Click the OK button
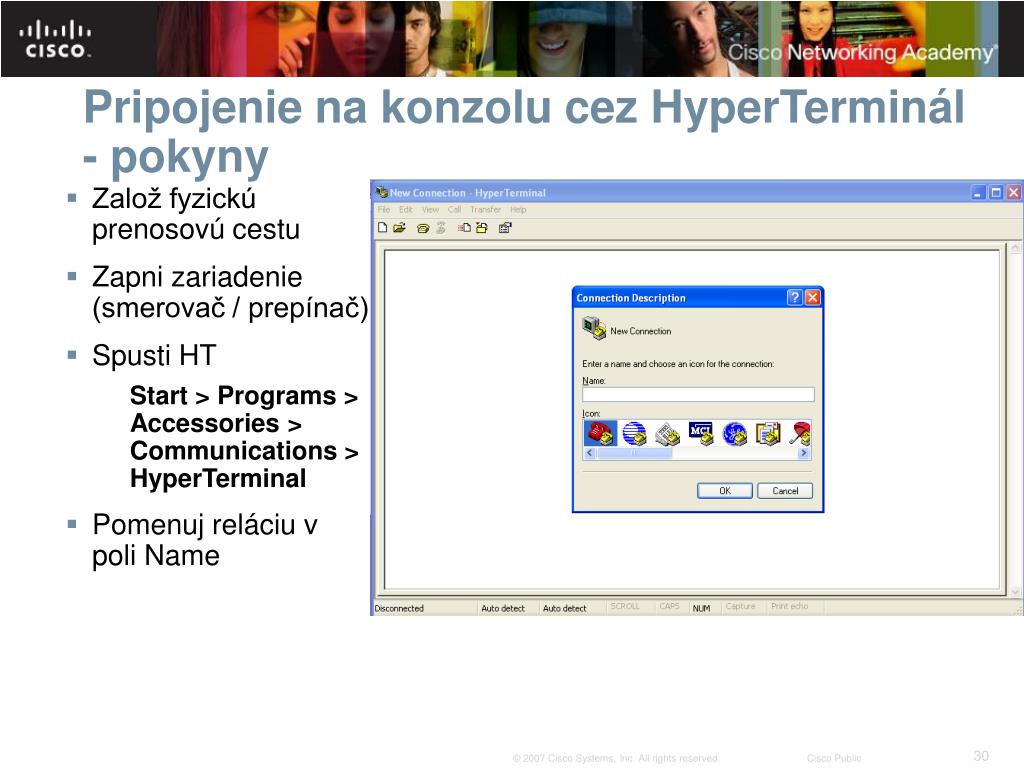The height and width of the screenshot is (768, 1024). pos(725,491)
